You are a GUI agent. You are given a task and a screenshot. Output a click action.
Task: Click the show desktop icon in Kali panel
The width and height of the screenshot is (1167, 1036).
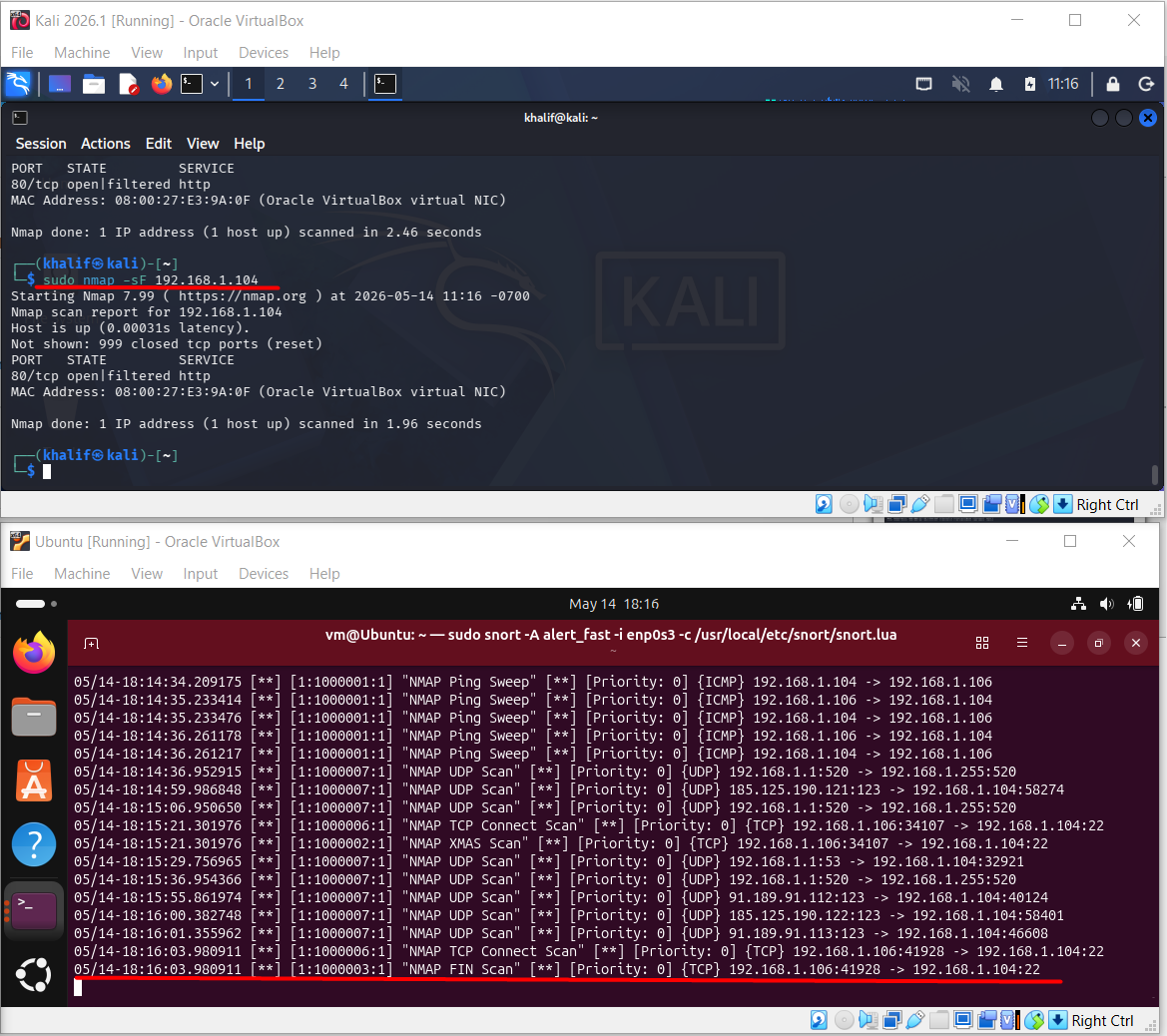tap(60, 84)
